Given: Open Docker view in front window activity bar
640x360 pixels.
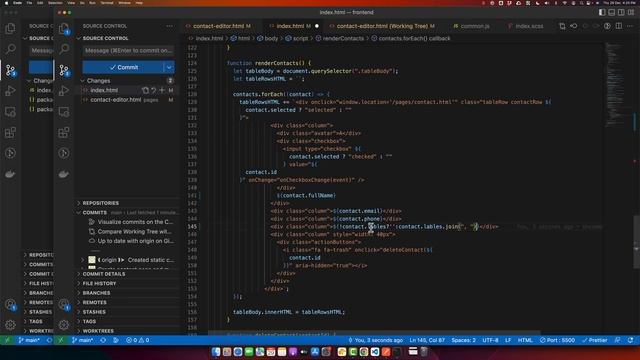Looking at the screenshot, I should pyautogui.click(x=64, y=174).
